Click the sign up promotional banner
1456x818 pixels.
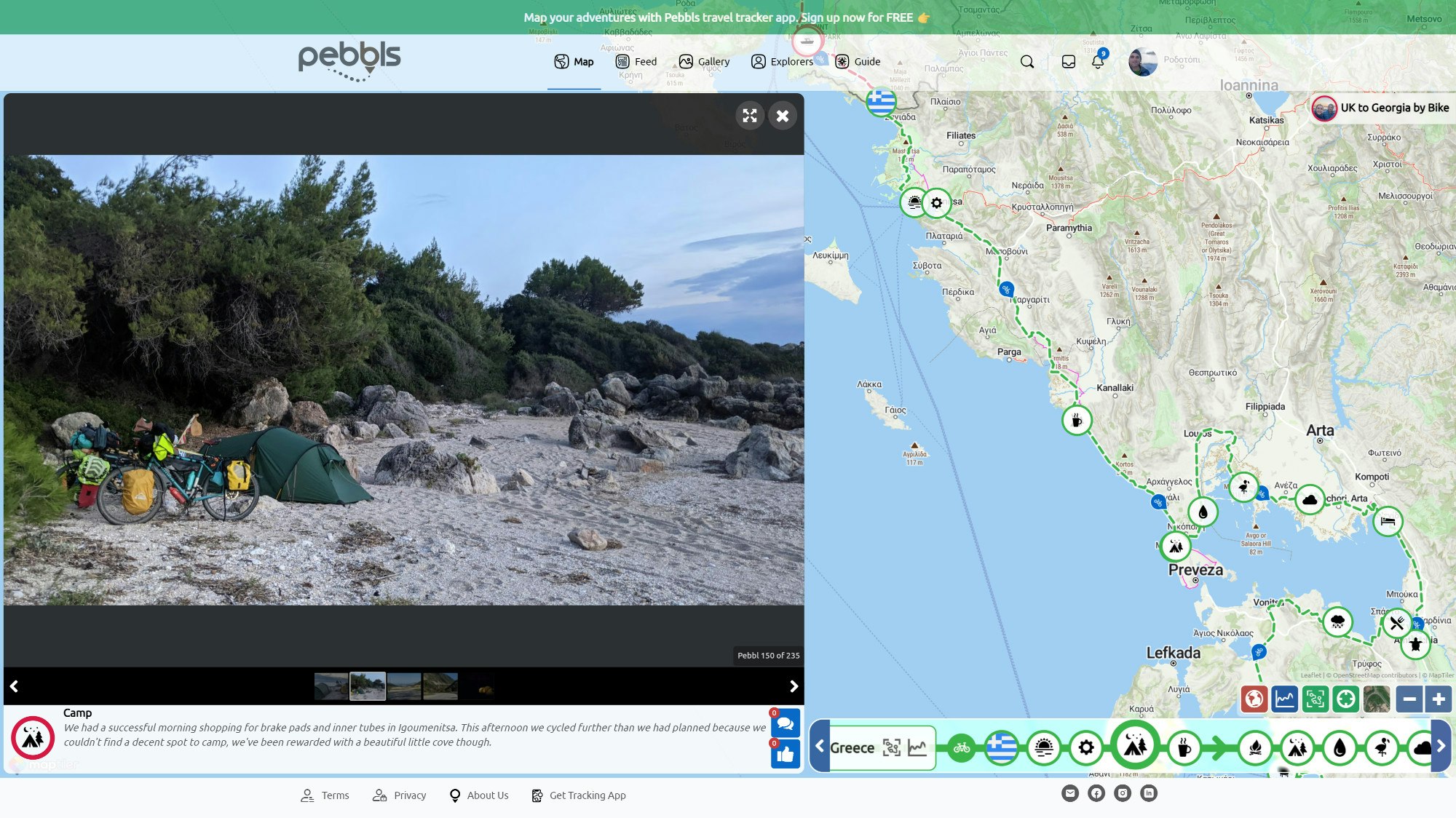pyautogui.click(x=727, y=17)
